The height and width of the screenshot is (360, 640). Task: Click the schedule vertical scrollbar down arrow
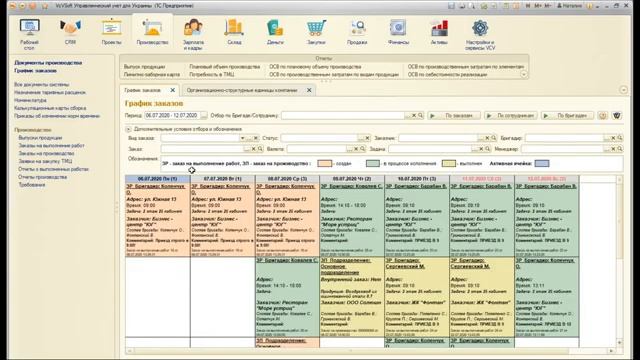coord(620,343)
